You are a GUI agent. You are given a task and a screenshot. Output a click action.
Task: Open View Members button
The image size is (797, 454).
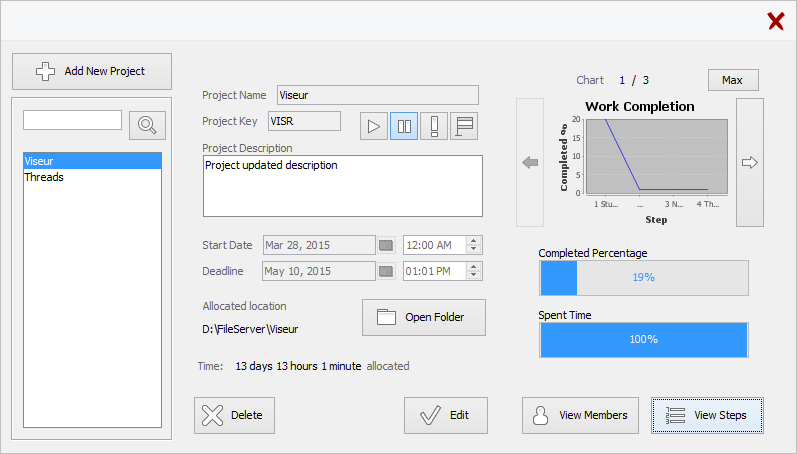[580, 415]
